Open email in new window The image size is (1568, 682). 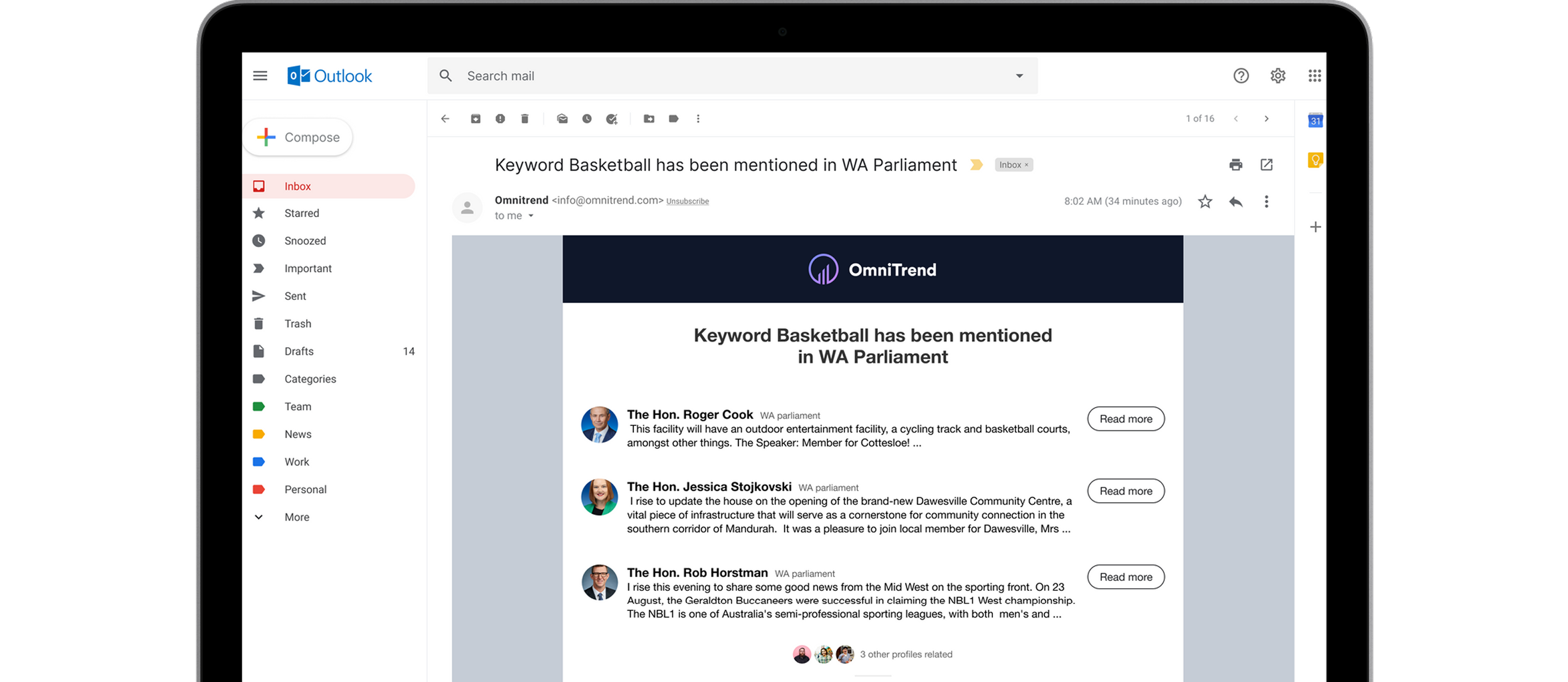click(x=1266, y=165)
